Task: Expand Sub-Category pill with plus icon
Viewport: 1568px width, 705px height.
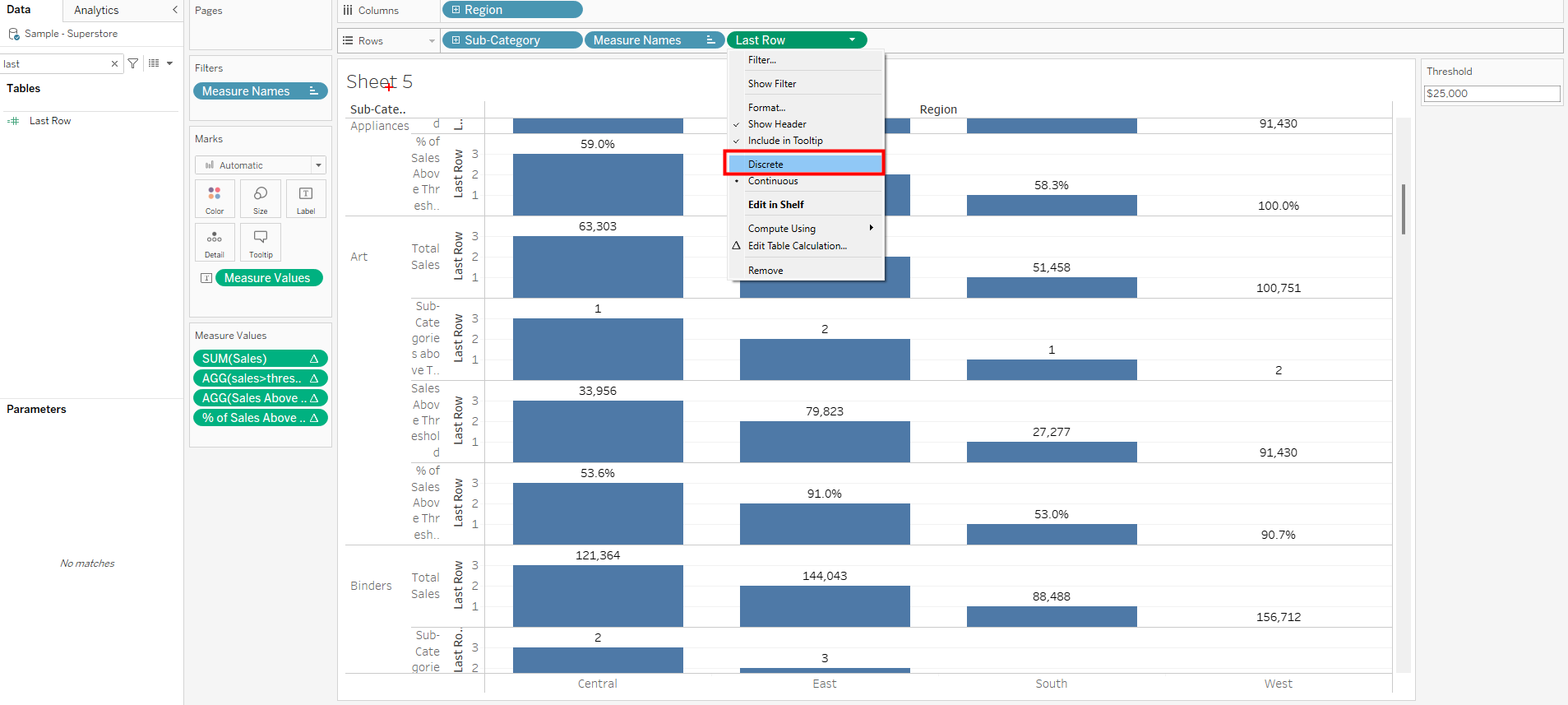Action: coord(456,39)
